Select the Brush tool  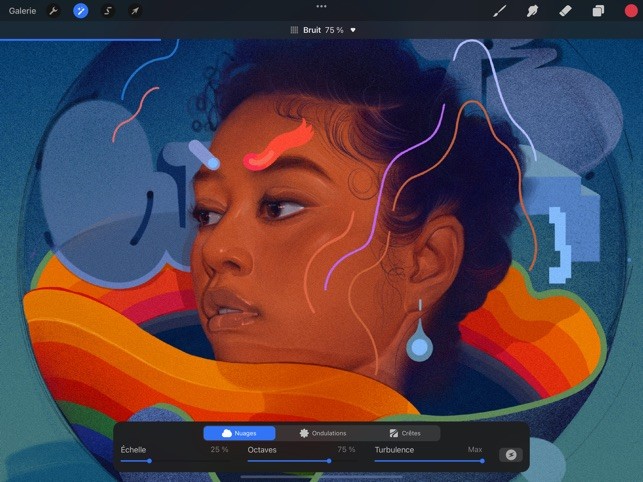click(x=499, y=11)
